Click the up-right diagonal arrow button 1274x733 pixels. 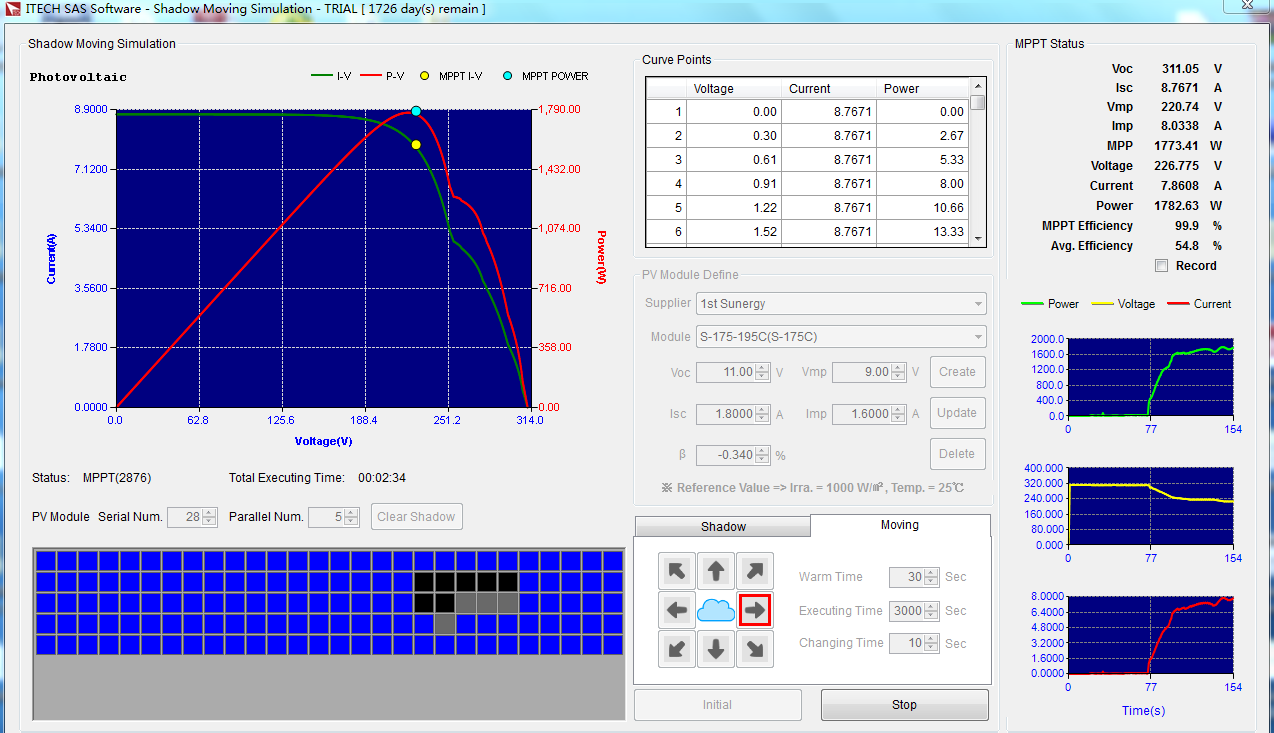click(x=755, y=571)
